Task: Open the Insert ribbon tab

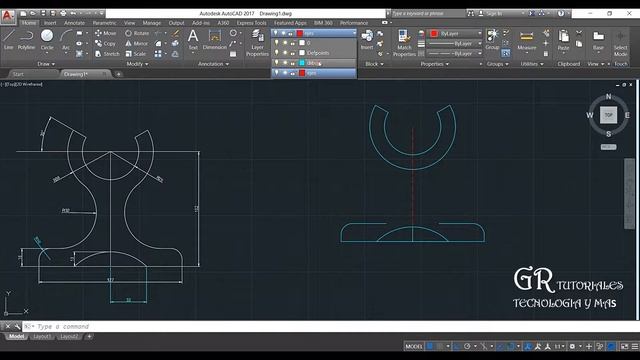Action: [x=50, y=23]
